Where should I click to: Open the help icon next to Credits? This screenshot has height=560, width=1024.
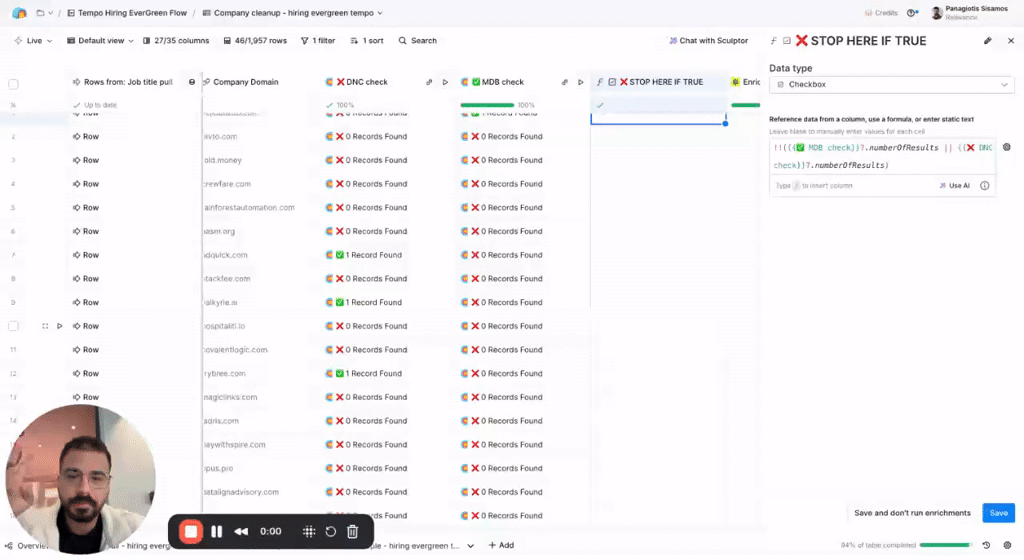[912, 13]
